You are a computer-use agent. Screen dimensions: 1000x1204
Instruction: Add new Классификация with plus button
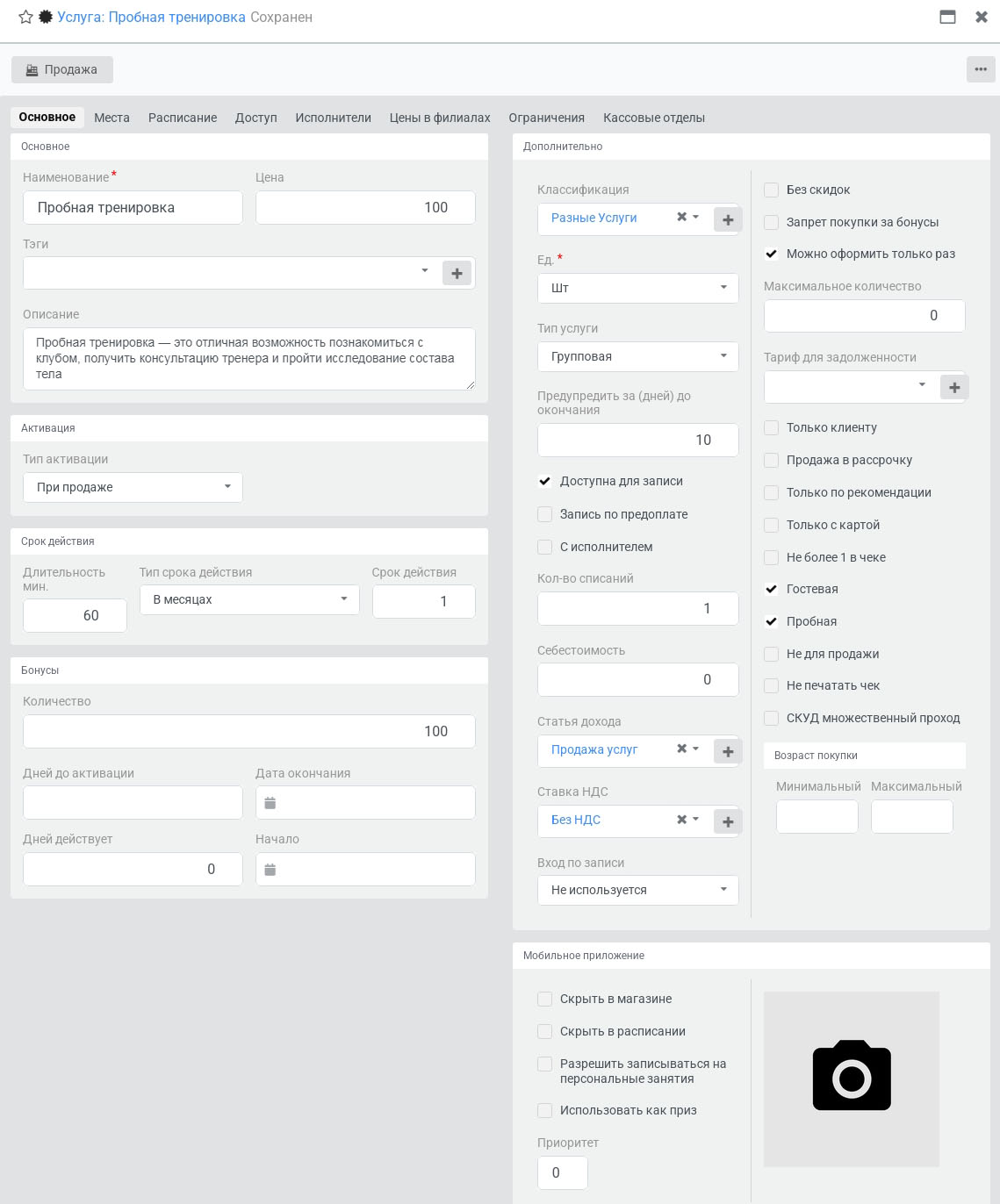click(728, 220)
